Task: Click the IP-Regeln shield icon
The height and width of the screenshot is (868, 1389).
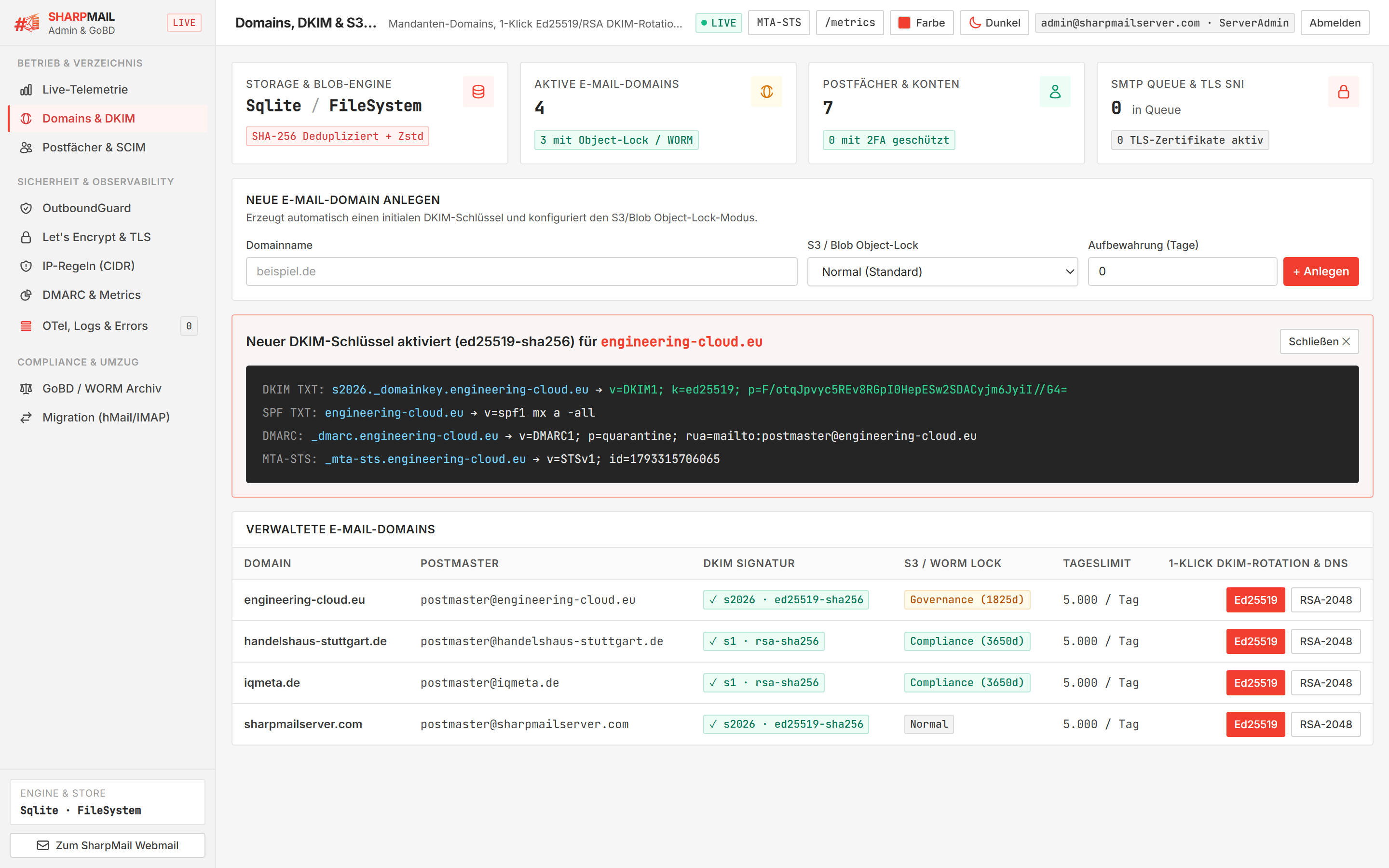Action: coord(26,266)
